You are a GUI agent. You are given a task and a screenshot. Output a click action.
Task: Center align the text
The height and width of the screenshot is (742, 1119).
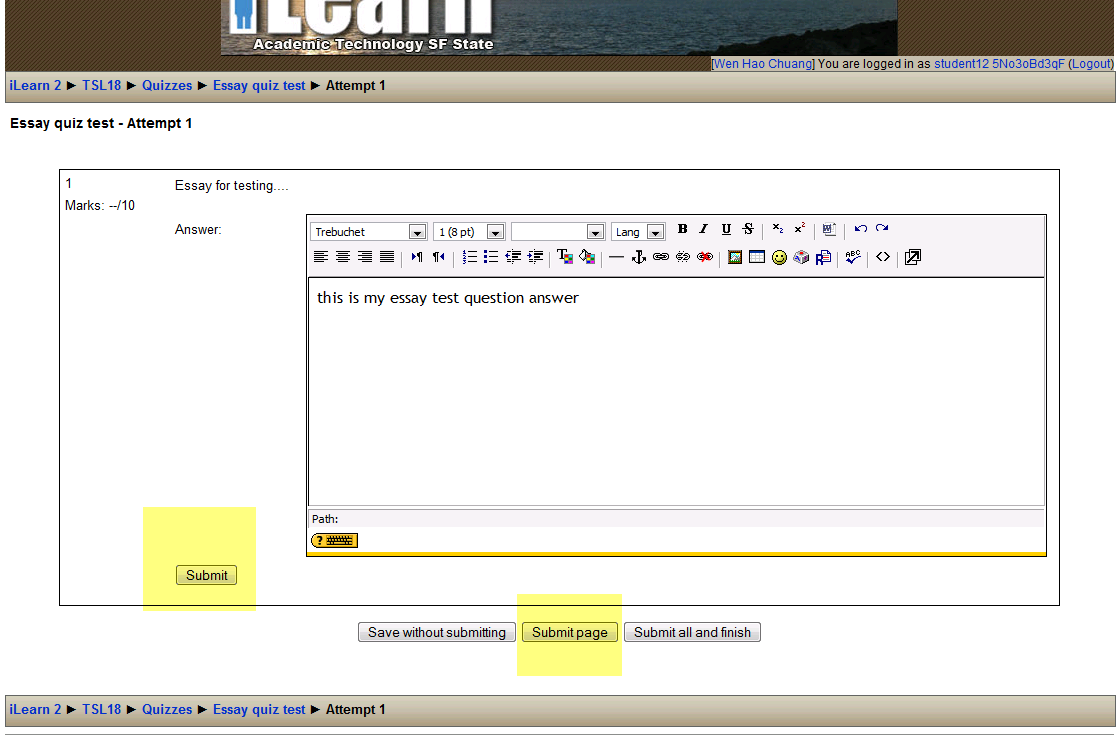coord(343,257)
